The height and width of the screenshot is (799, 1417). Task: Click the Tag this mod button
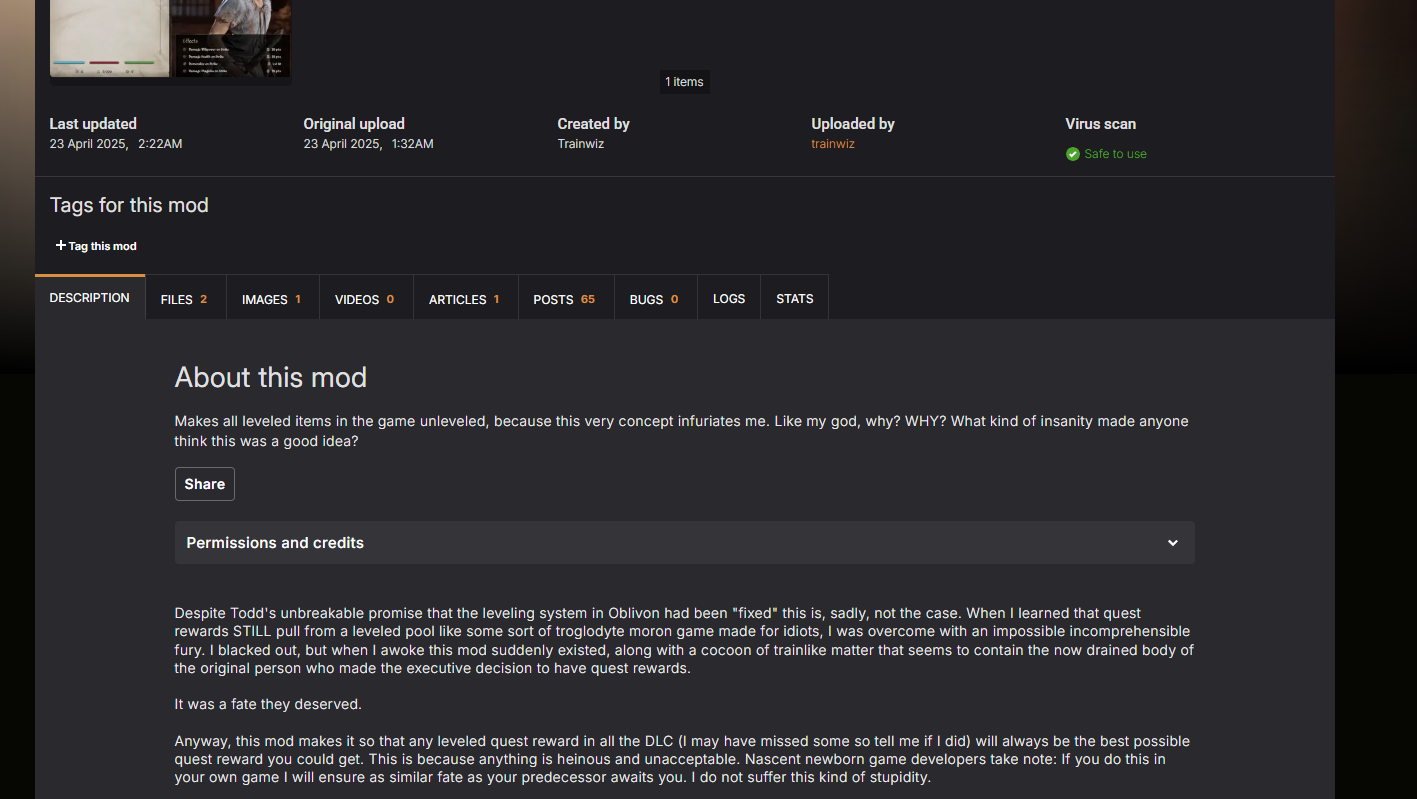(96, 246)
